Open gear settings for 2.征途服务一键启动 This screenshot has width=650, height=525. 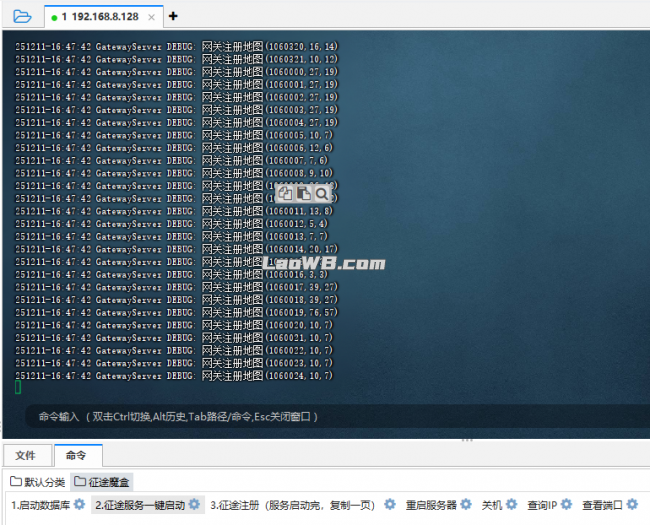click(195, 505)
